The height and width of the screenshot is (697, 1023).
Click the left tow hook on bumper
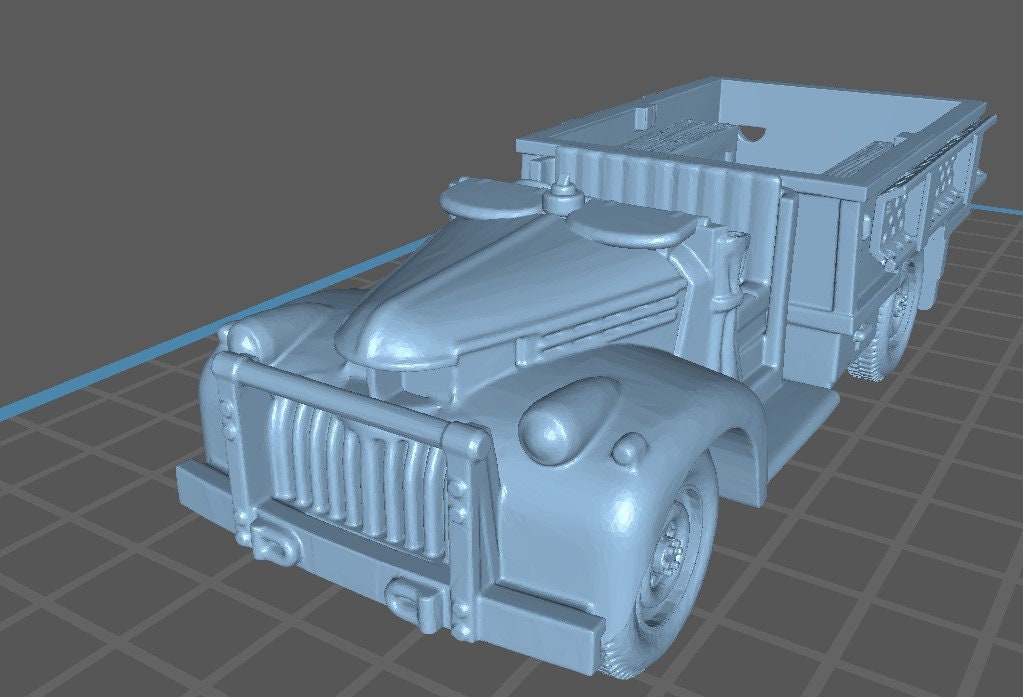(268, 544)
